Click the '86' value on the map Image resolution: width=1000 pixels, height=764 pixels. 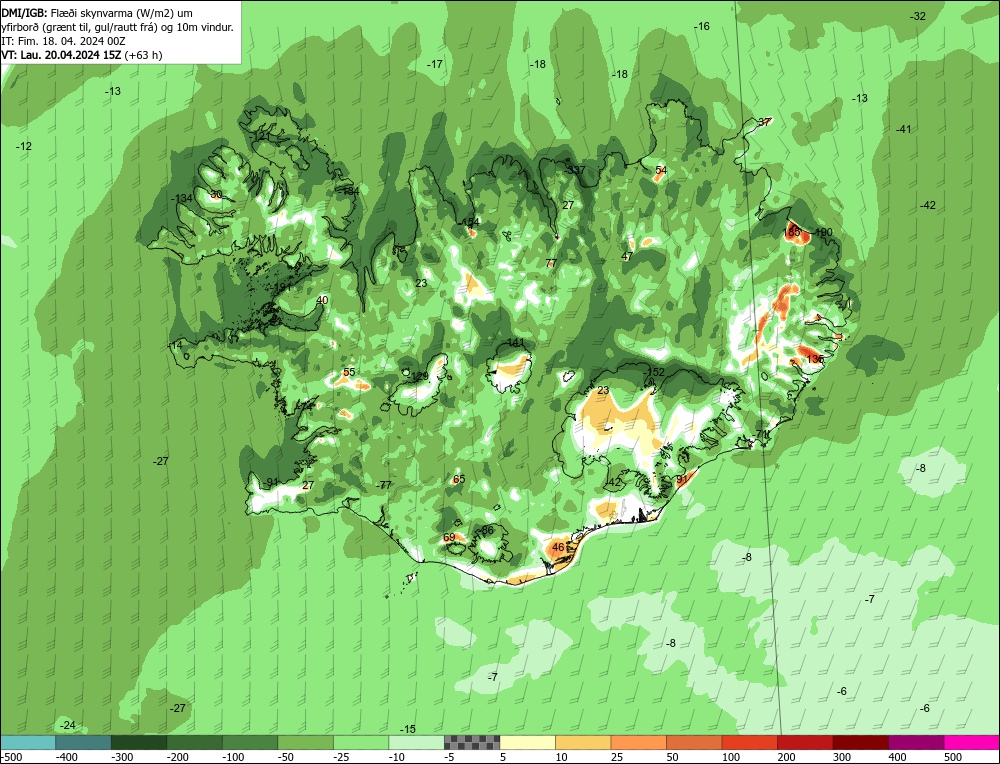click(x=488, y=530)
